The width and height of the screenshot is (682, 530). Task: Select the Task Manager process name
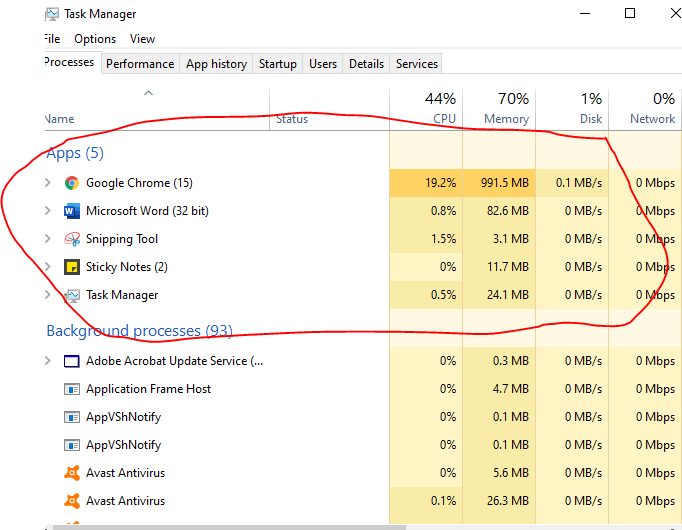(122, 295)
